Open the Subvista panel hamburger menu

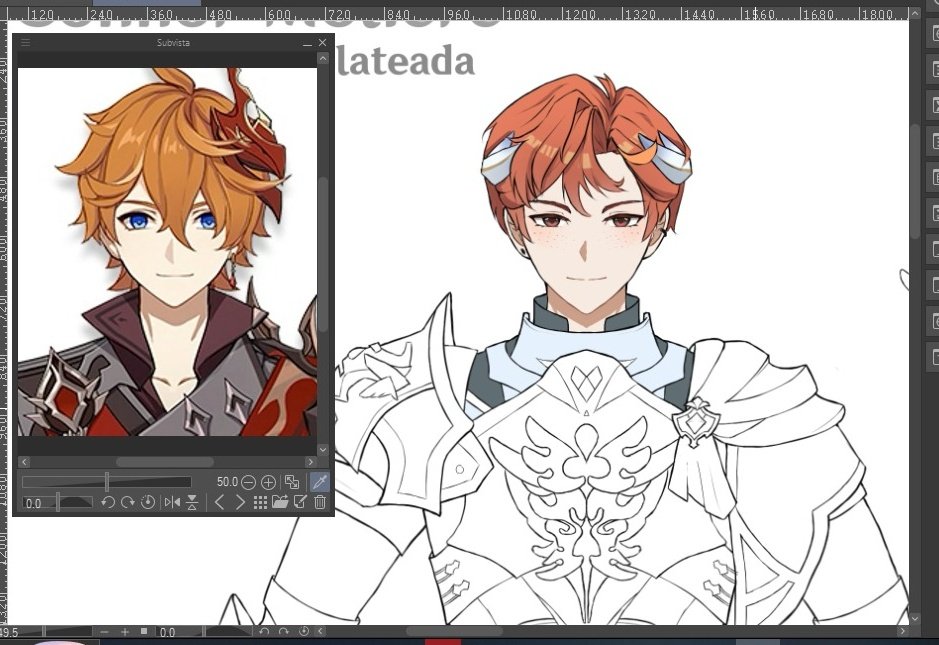25,43
